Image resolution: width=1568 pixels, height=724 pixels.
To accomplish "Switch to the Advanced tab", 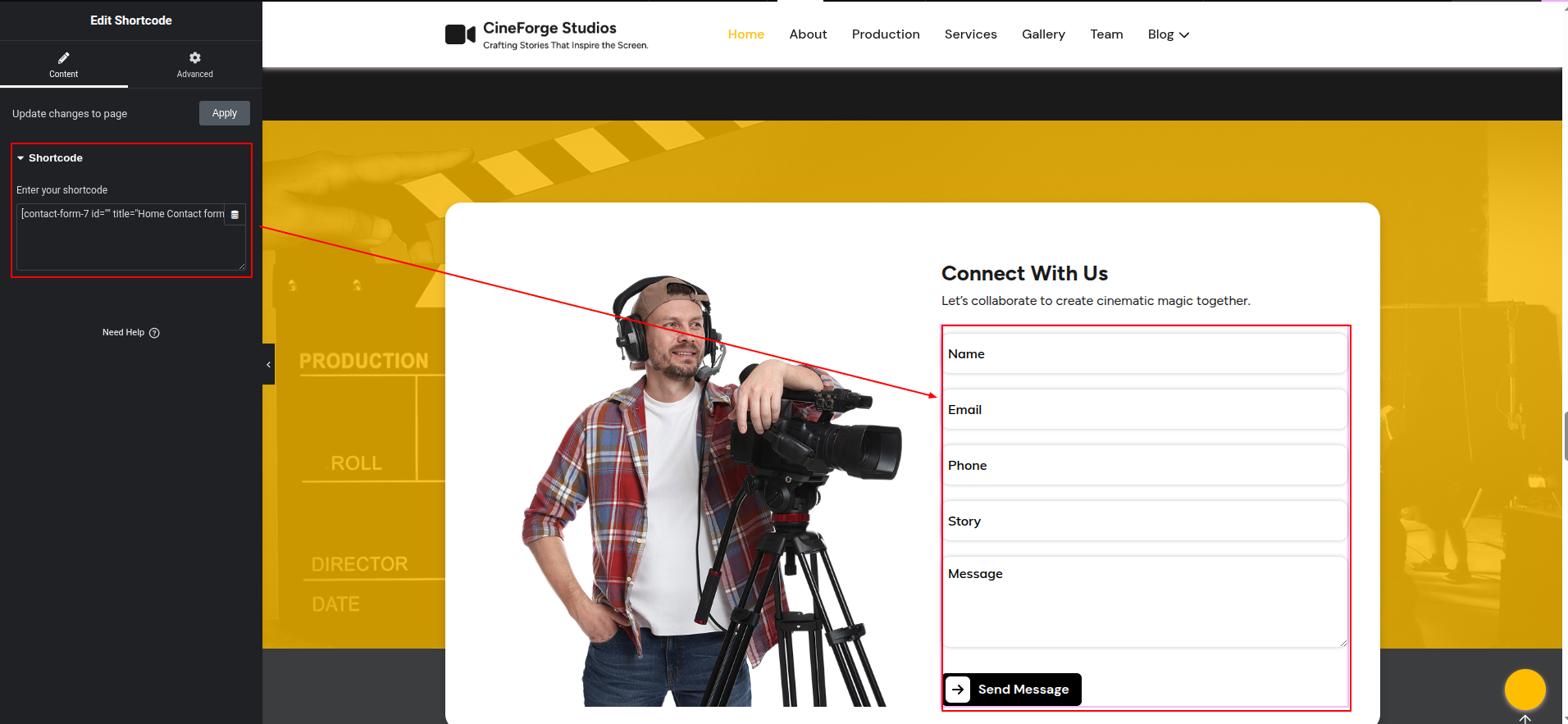I will (194, 65).
